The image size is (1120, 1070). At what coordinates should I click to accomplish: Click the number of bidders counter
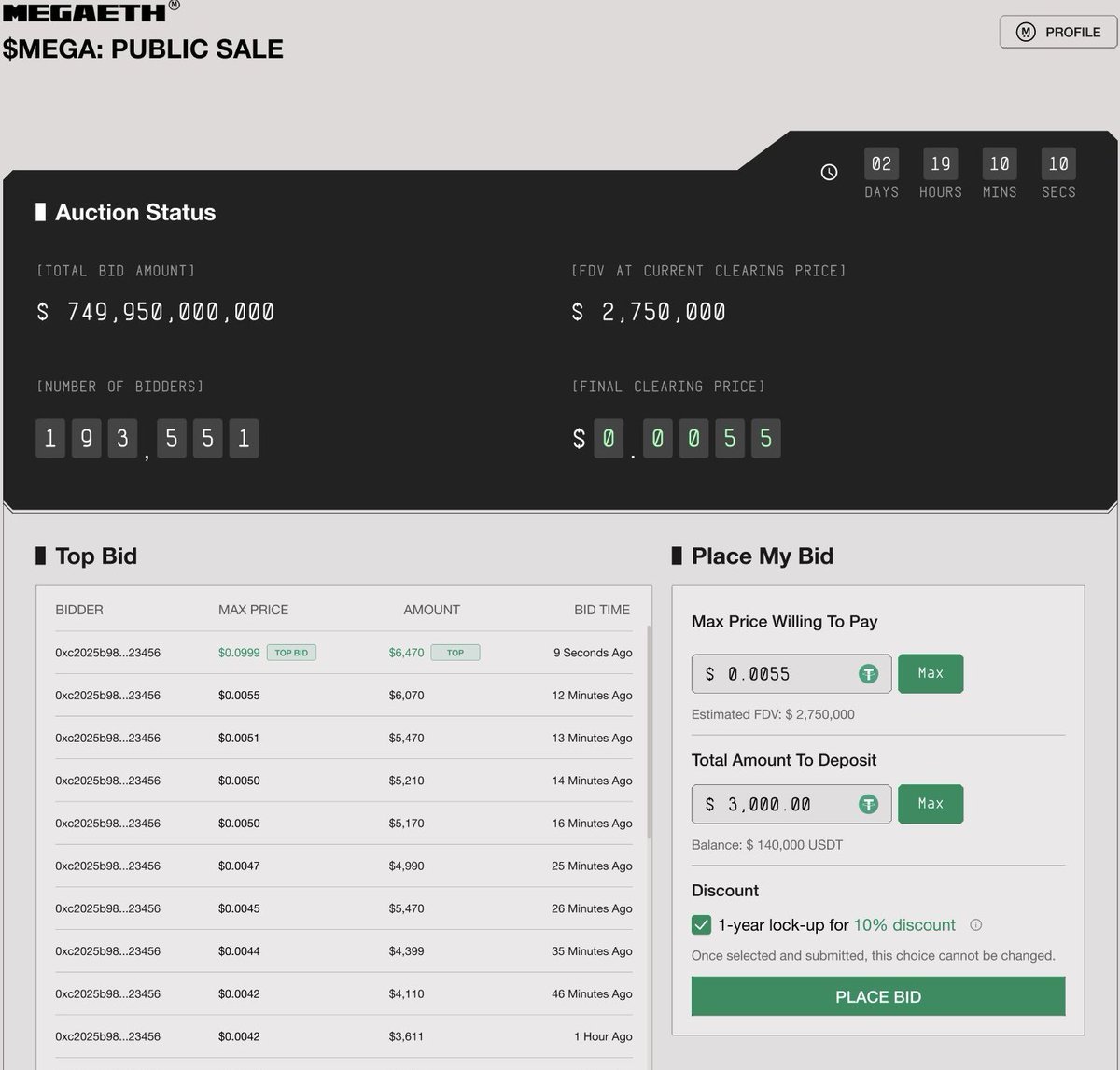coord(147,438)
